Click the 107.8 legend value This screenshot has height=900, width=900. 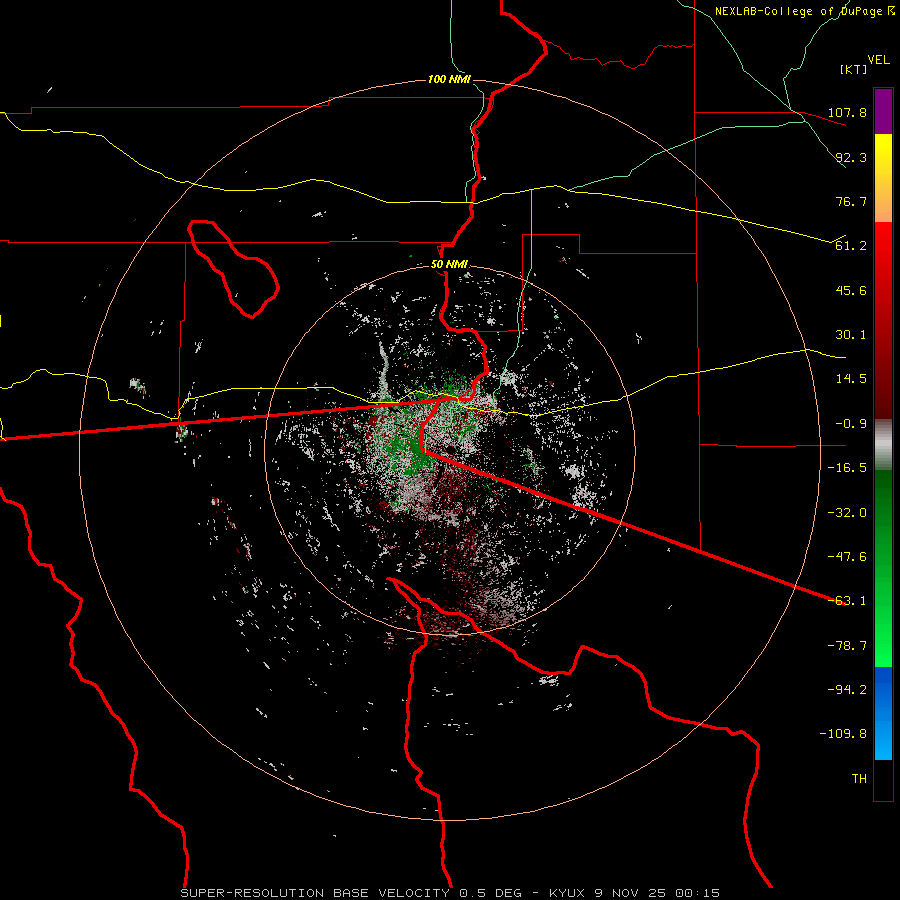click(x=847, y=112)
